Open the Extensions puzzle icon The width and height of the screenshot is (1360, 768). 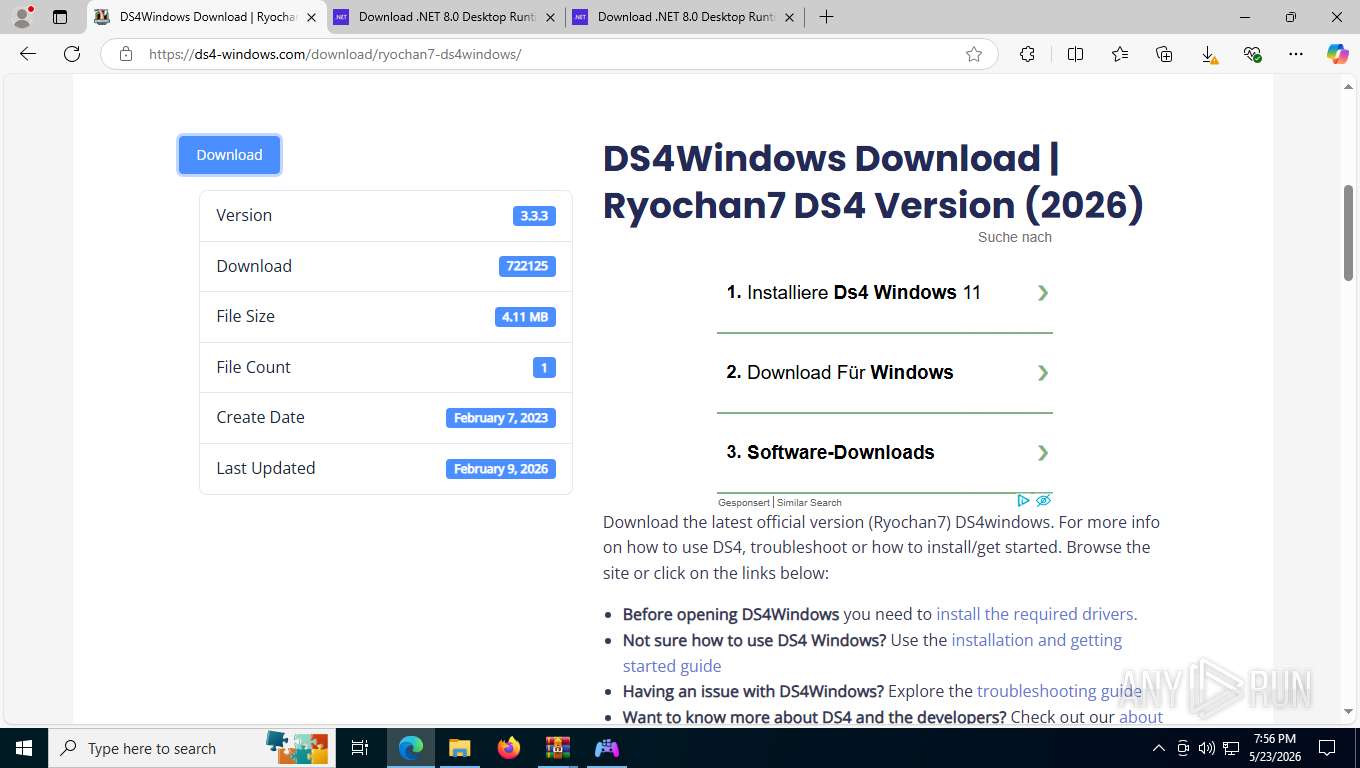coord(1027,54)
